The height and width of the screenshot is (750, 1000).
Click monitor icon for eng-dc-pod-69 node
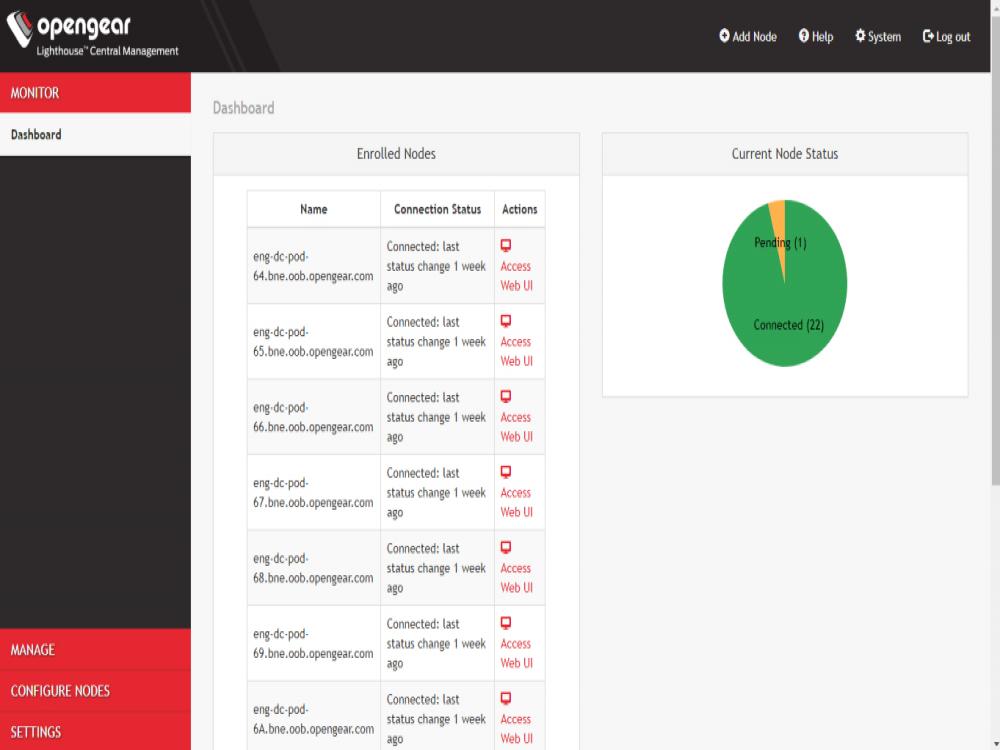[x=506, y=622]
